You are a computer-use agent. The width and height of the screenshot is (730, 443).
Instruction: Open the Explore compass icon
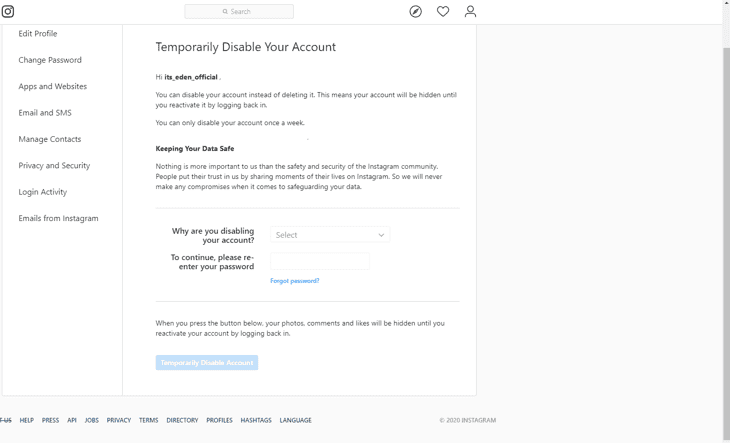415,11
